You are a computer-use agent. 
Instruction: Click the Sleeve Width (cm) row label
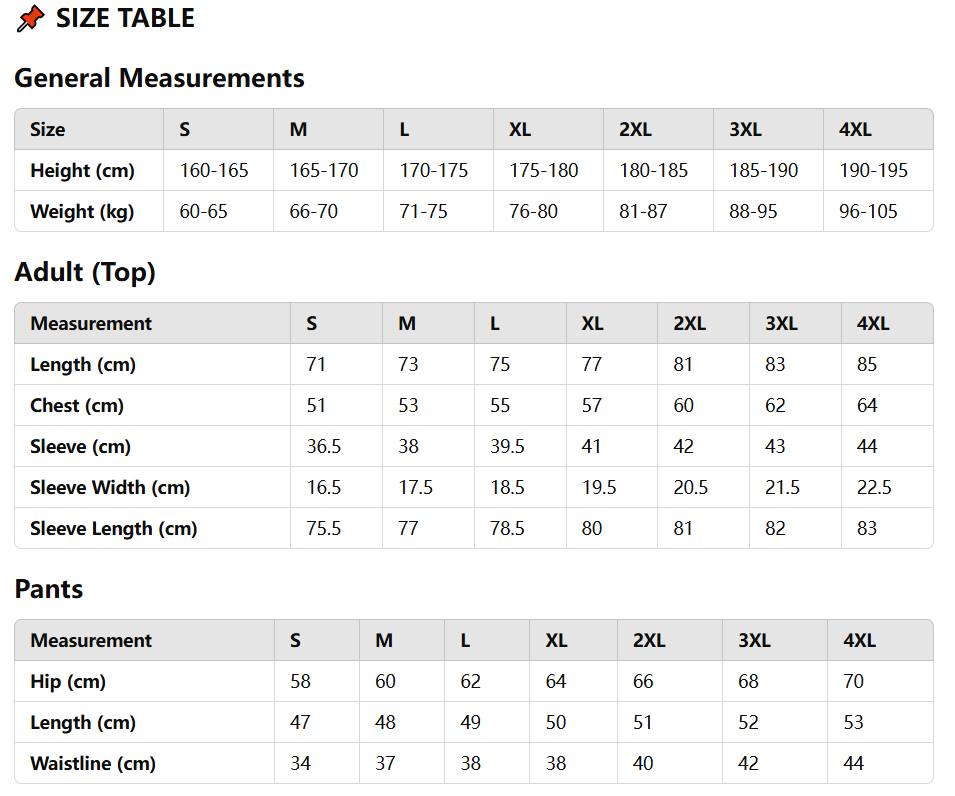(x=110, y=487)
